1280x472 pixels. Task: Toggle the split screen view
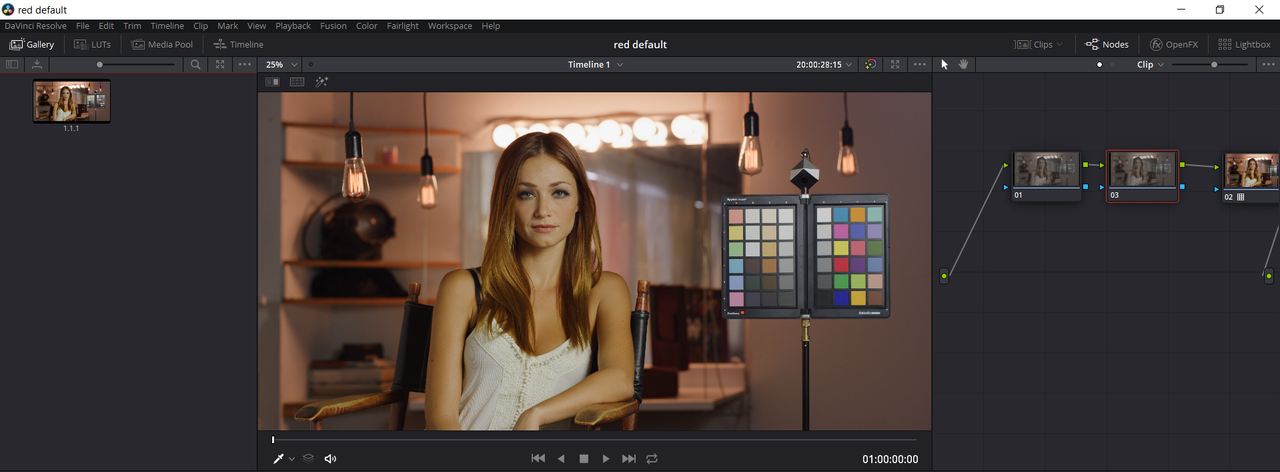tap(297, 82)
